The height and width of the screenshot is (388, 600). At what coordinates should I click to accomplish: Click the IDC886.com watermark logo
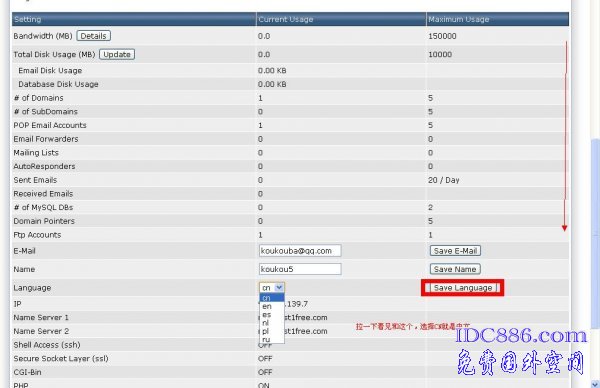[521, 336]
